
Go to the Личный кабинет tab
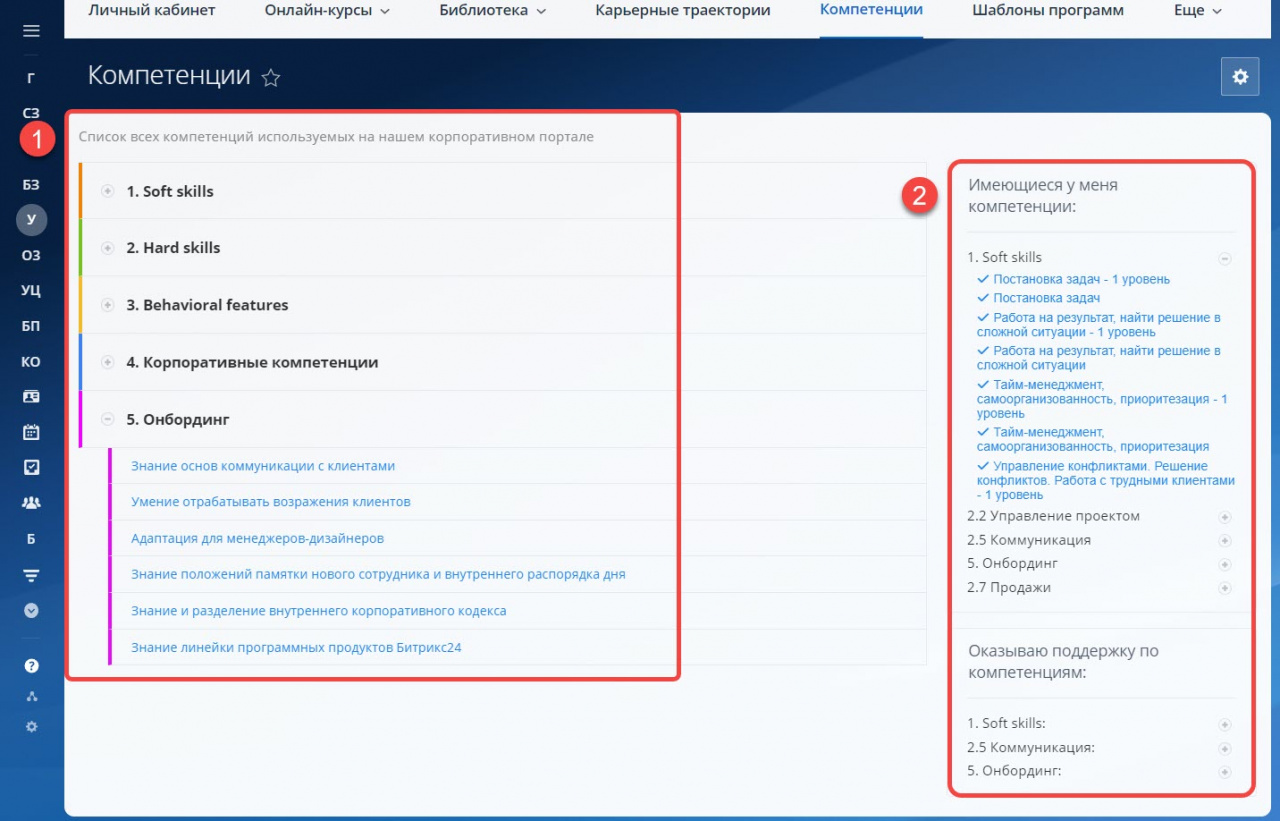[x=152, y=11]
